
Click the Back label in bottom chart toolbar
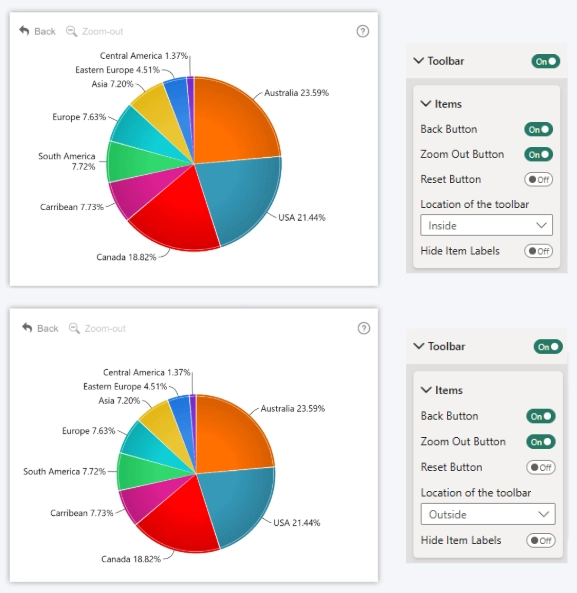tap(48, 328)
